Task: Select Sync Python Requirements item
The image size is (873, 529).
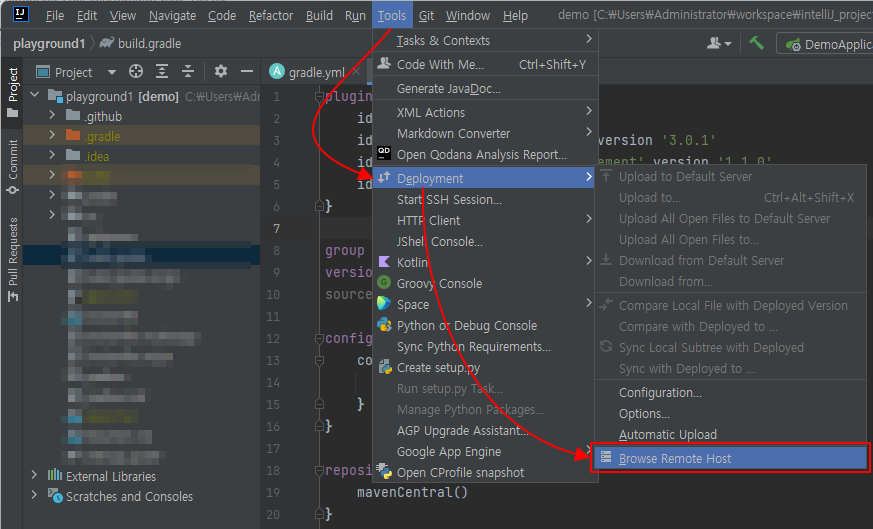Action: [485, 347]
